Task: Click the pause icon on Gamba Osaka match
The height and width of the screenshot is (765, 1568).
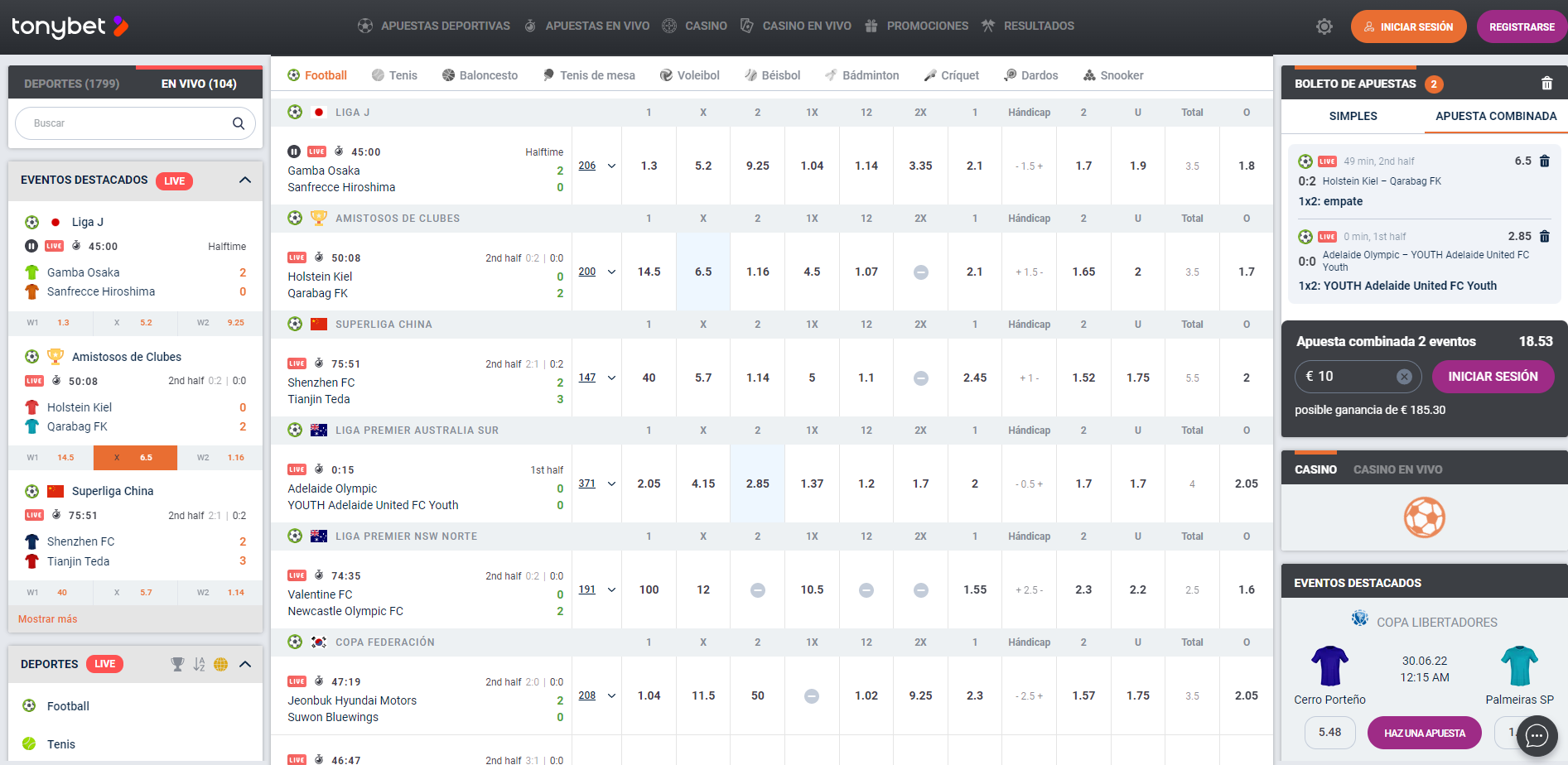Action: pyautogui.click(x=294, y=152)
